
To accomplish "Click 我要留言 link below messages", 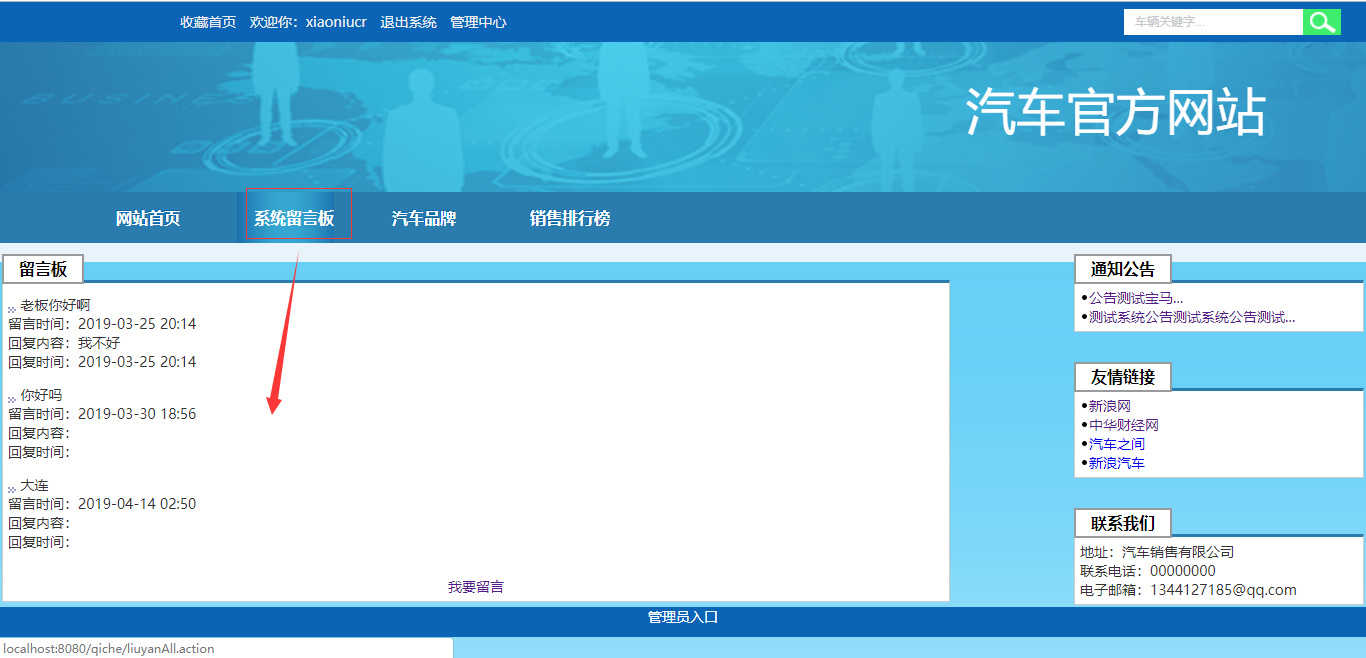I will tap(476, 587).
